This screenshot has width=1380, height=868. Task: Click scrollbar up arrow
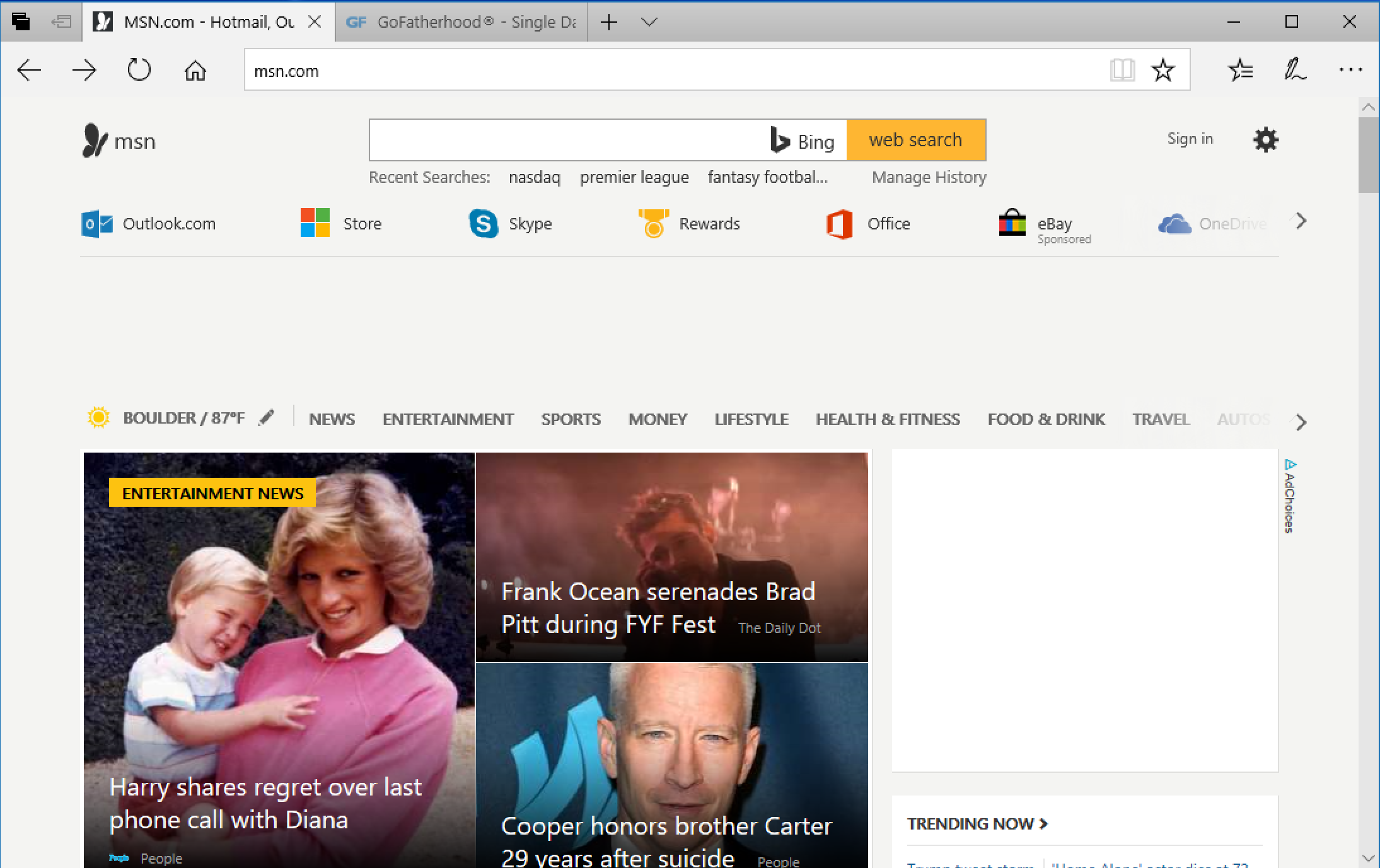tap(1368, 107)
